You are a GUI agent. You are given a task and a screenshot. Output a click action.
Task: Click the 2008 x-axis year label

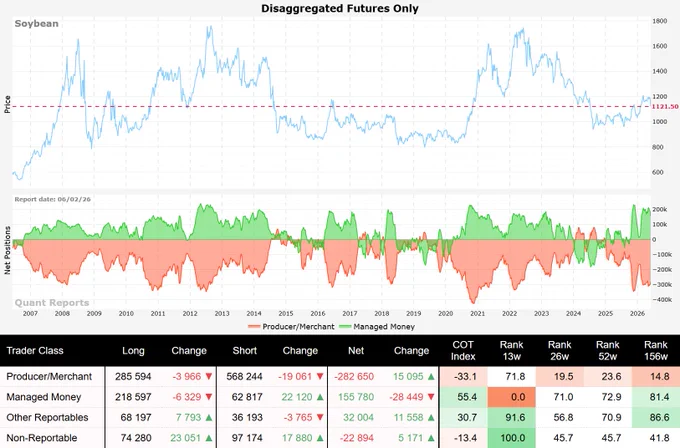tap(62, 313)
